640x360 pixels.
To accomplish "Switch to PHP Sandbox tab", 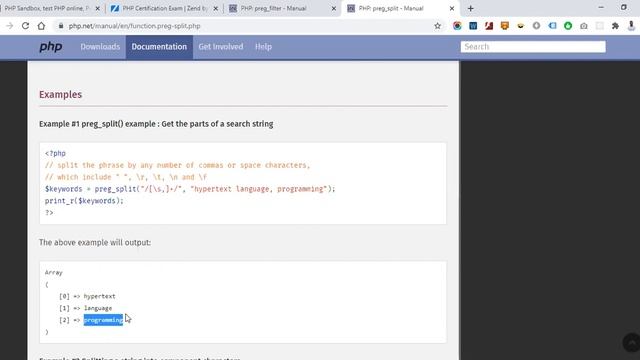I will (47, 8).
